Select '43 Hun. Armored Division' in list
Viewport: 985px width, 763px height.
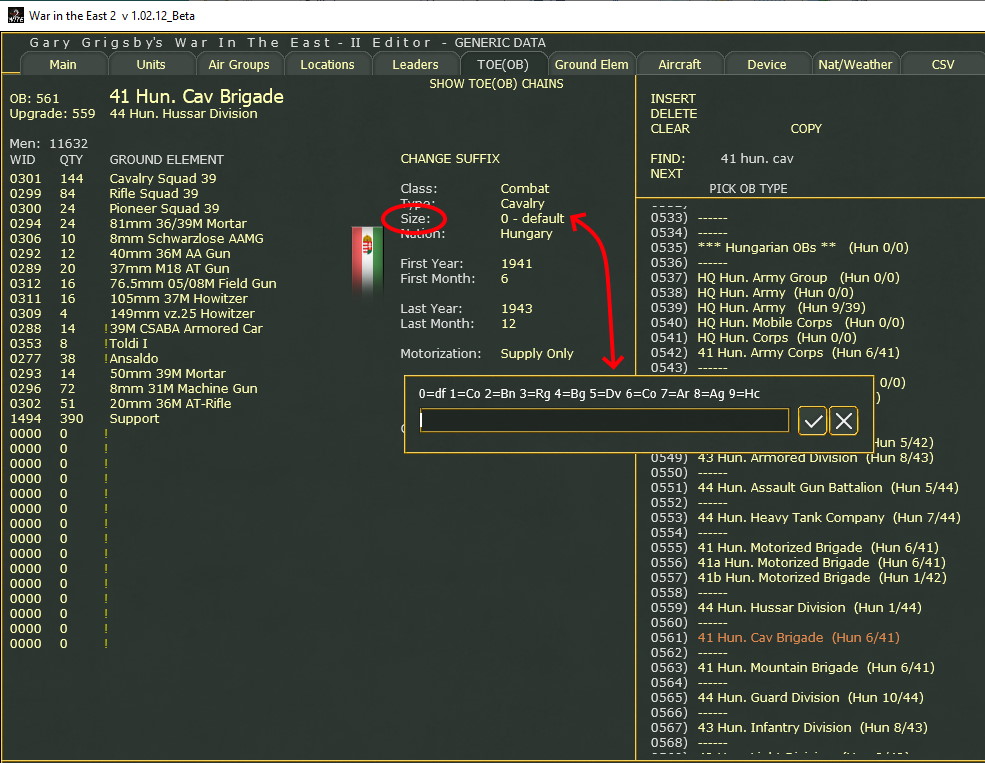point(815,458)
